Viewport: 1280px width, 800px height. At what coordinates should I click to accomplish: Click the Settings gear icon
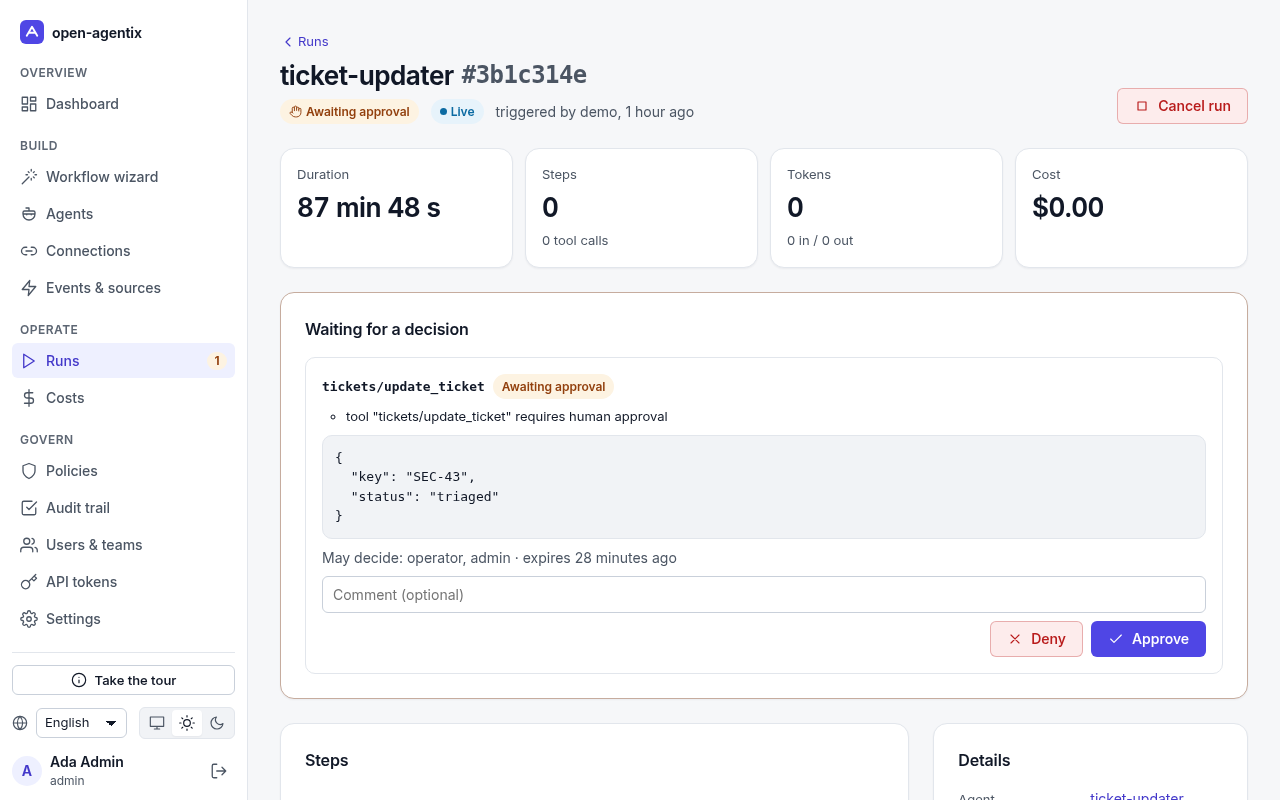coord(29,619)
